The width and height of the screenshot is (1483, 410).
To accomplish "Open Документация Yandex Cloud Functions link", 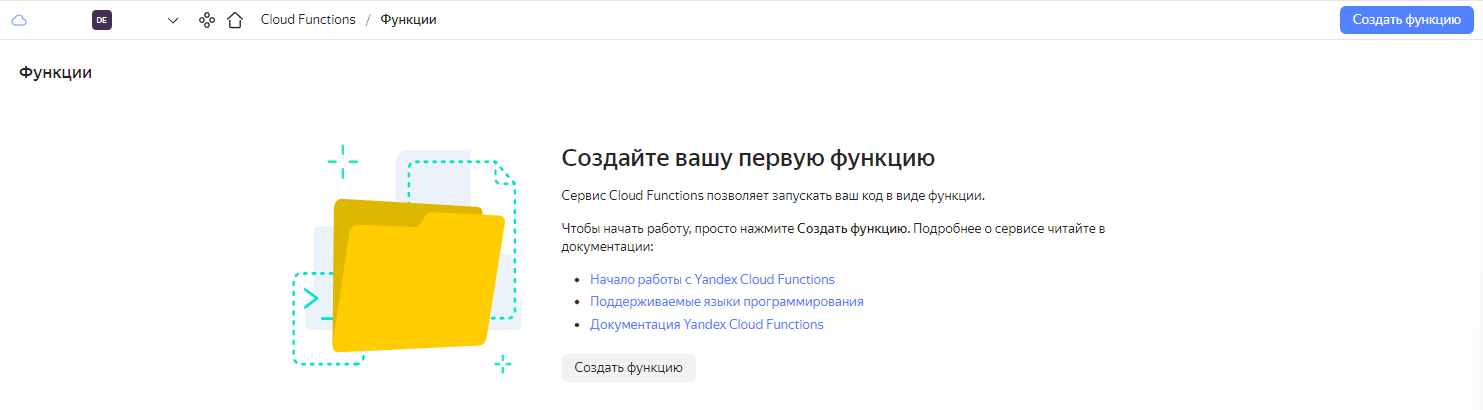I will point(706,324).
